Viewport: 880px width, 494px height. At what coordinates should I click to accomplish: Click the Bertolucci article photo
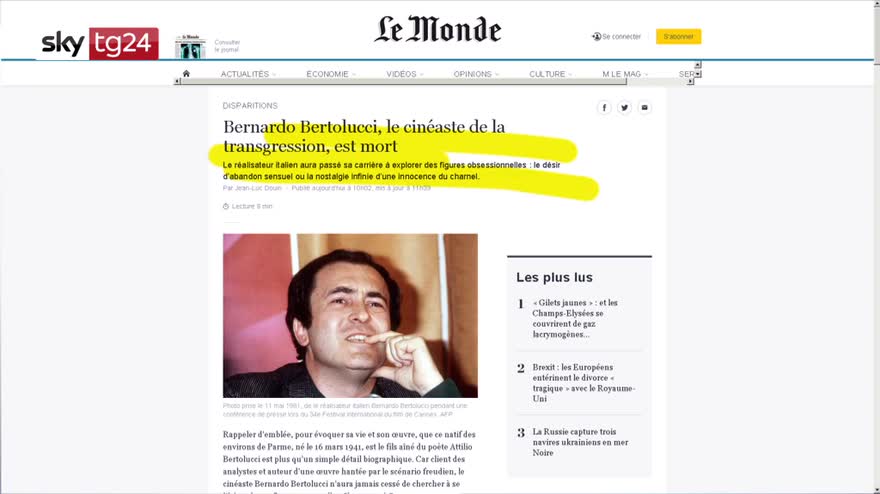point(350,315)
